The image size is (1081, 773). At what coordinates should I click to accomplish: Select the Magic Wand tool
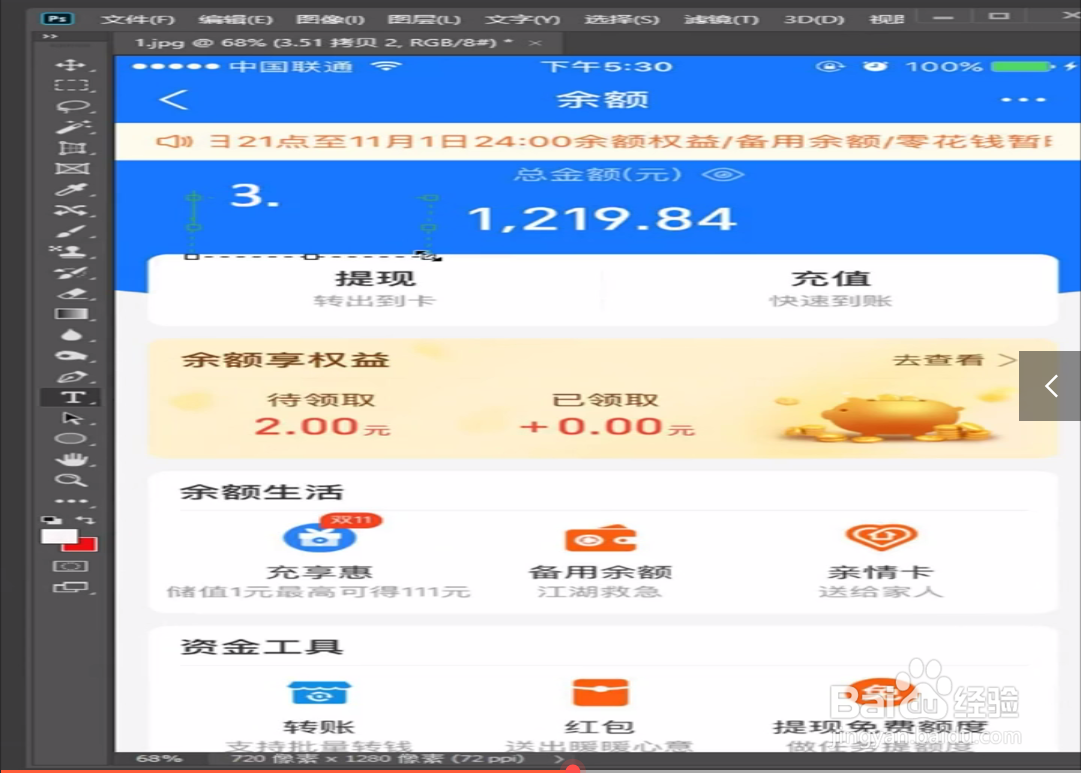pyautogui.click(x=71, y=127)
